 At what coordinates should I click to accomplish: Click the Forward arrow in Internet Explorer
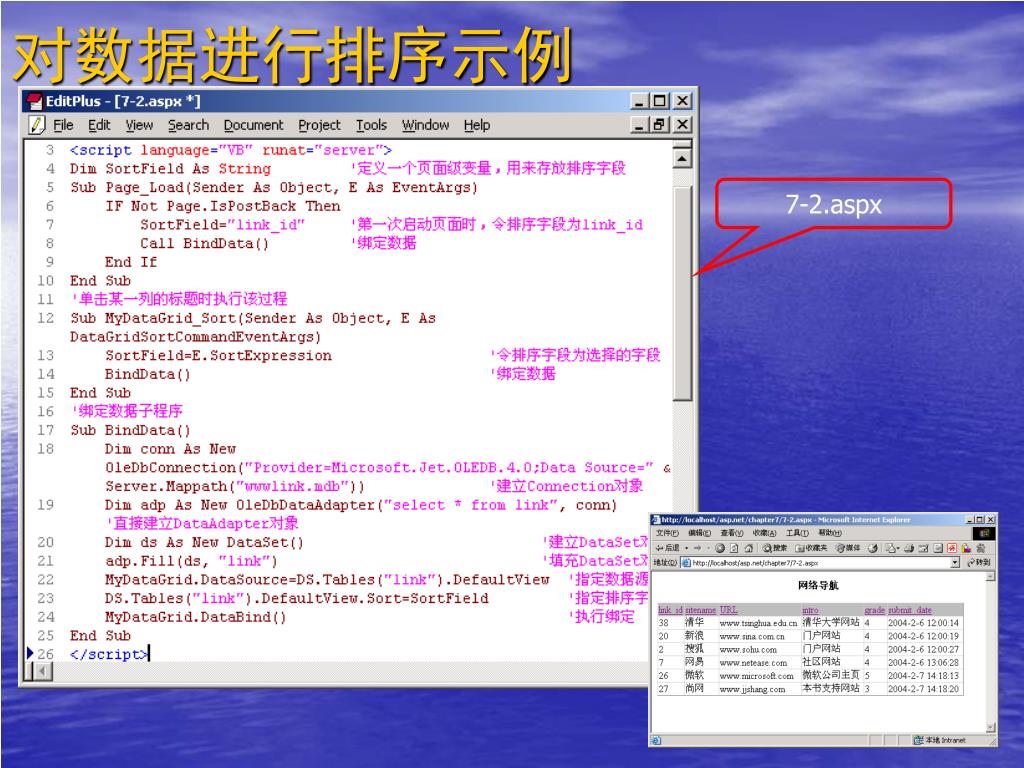(x=697, y=548)
